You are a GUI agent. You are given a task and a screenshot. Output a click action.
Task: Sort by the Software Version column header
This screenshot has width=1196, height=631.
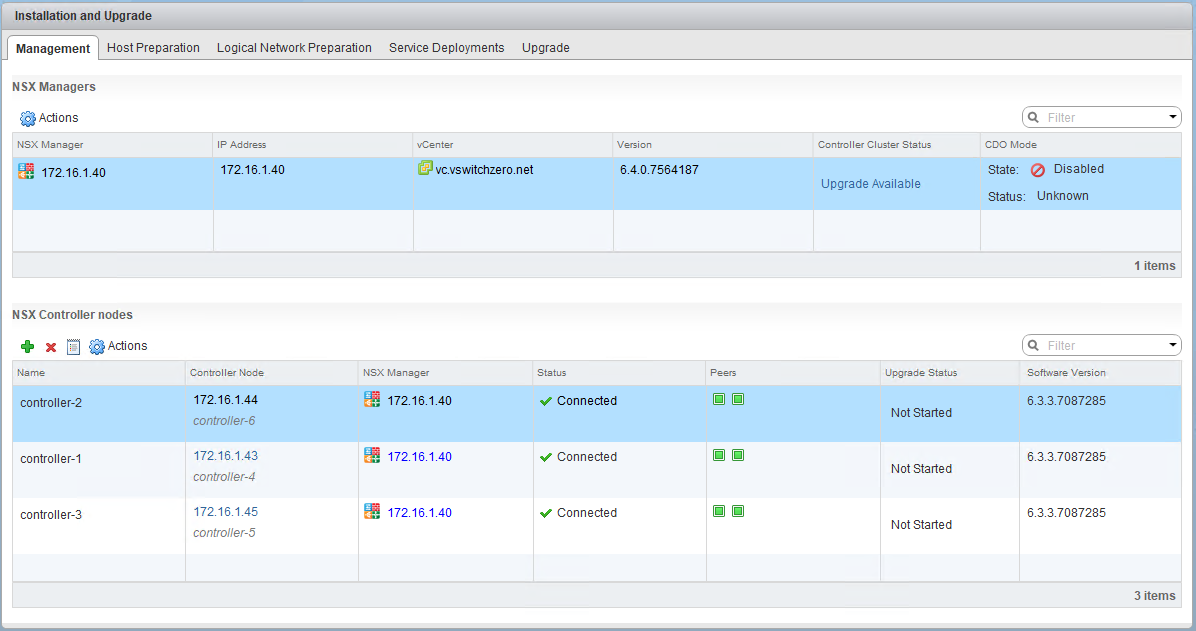click(1066, 373)
